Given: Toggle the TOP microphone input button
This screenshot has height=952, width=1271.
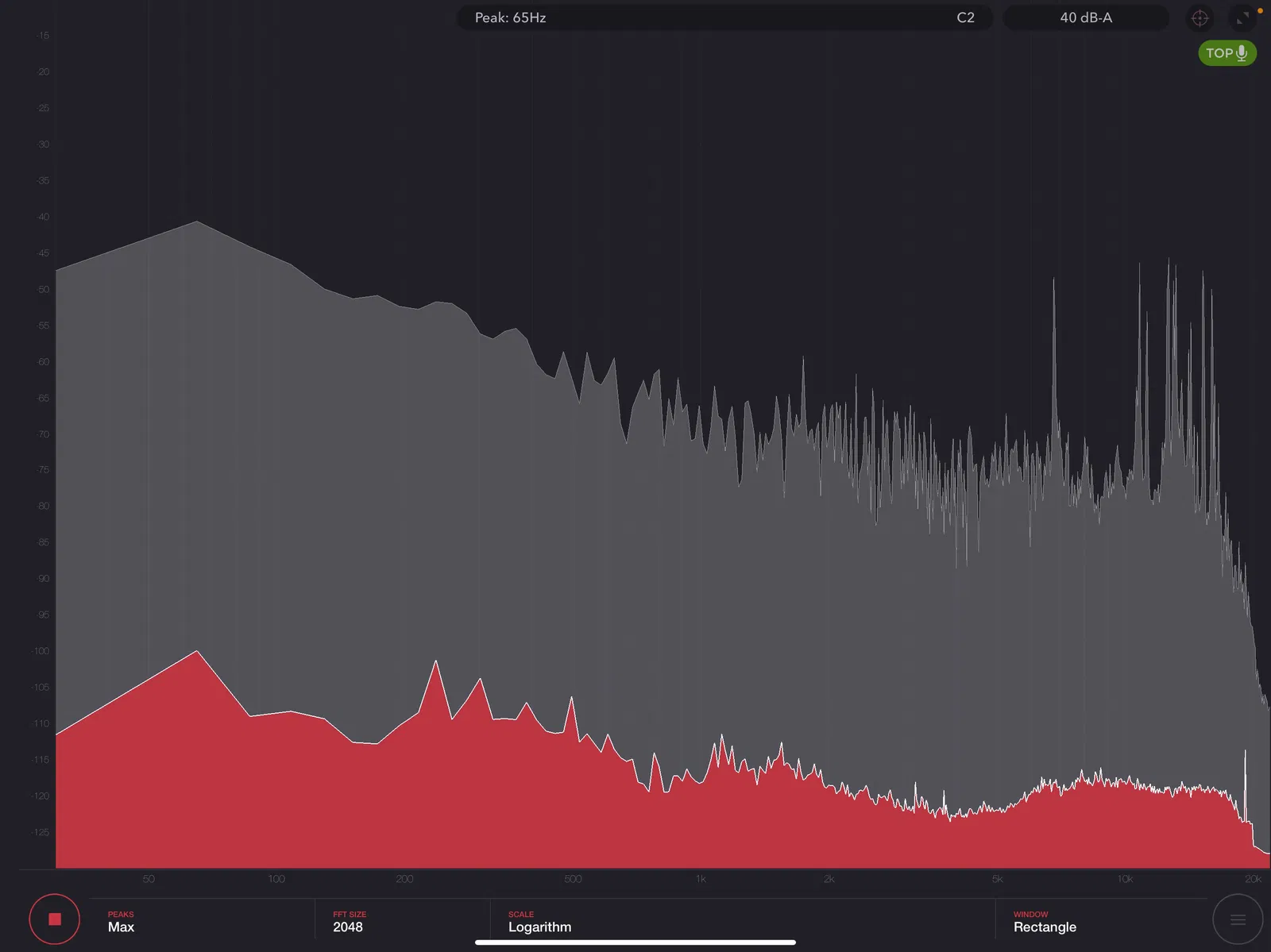Looking at the screenshot, I should 1227,53.
